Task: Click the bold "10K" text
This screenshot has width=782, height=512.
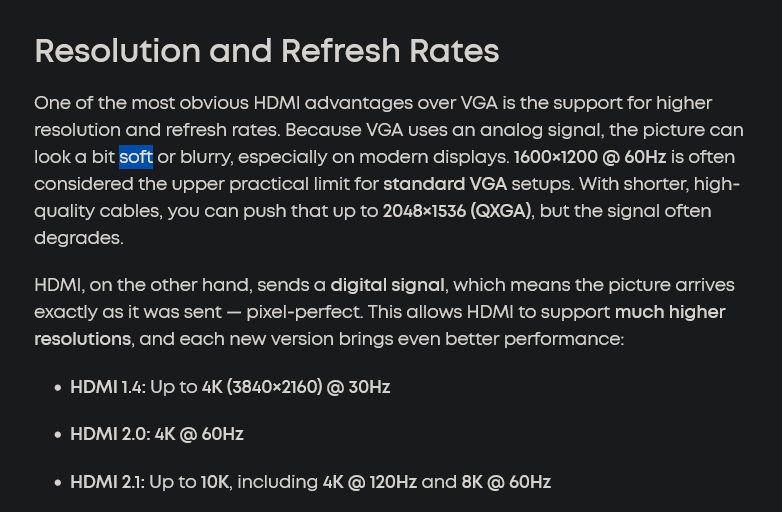Action: pyautogui.click(x=215, y=482)
